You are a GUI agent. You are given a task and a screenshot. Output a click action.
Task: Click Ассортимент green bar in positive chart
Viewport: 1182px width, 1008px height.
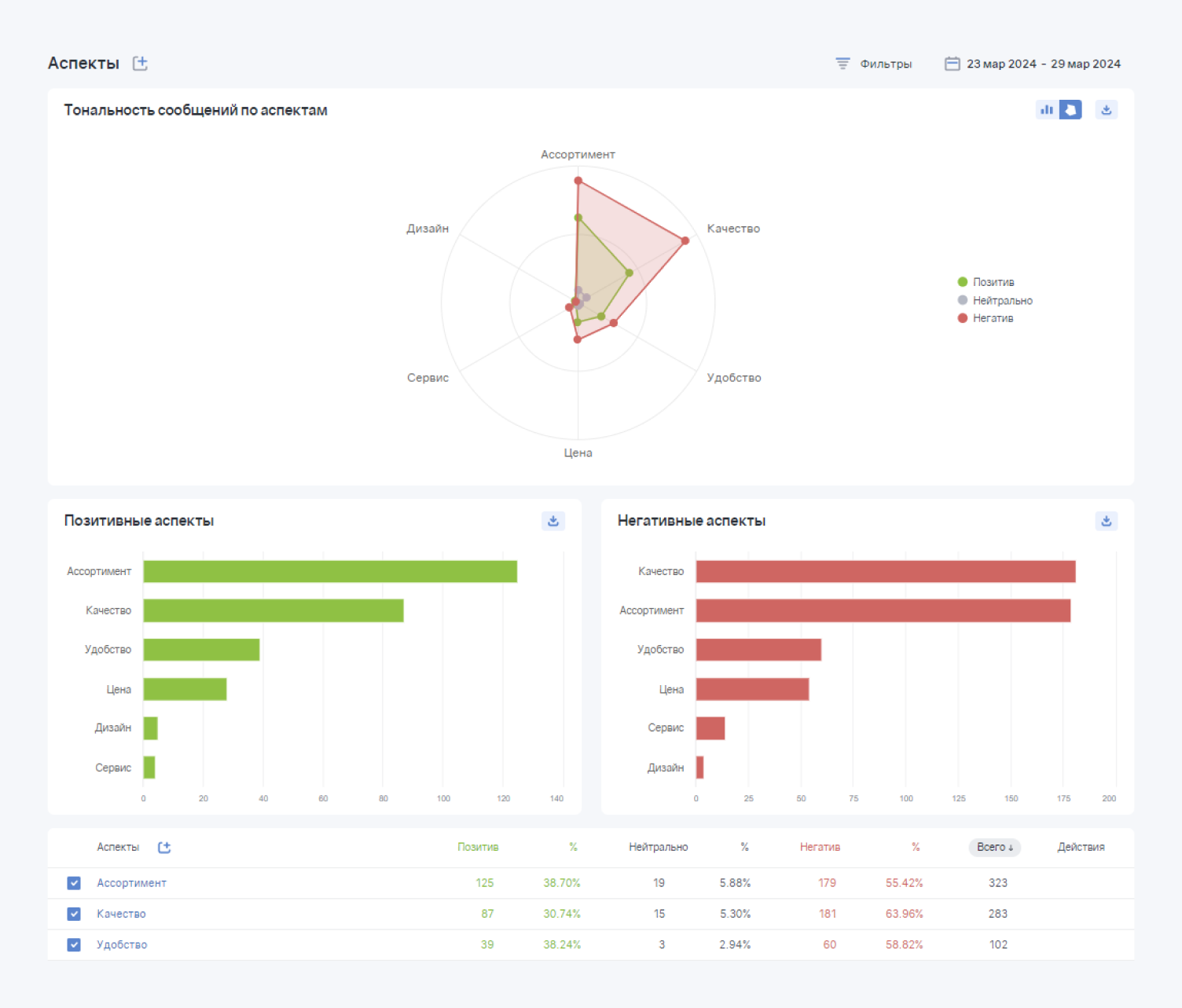click(x=330, y=571)
